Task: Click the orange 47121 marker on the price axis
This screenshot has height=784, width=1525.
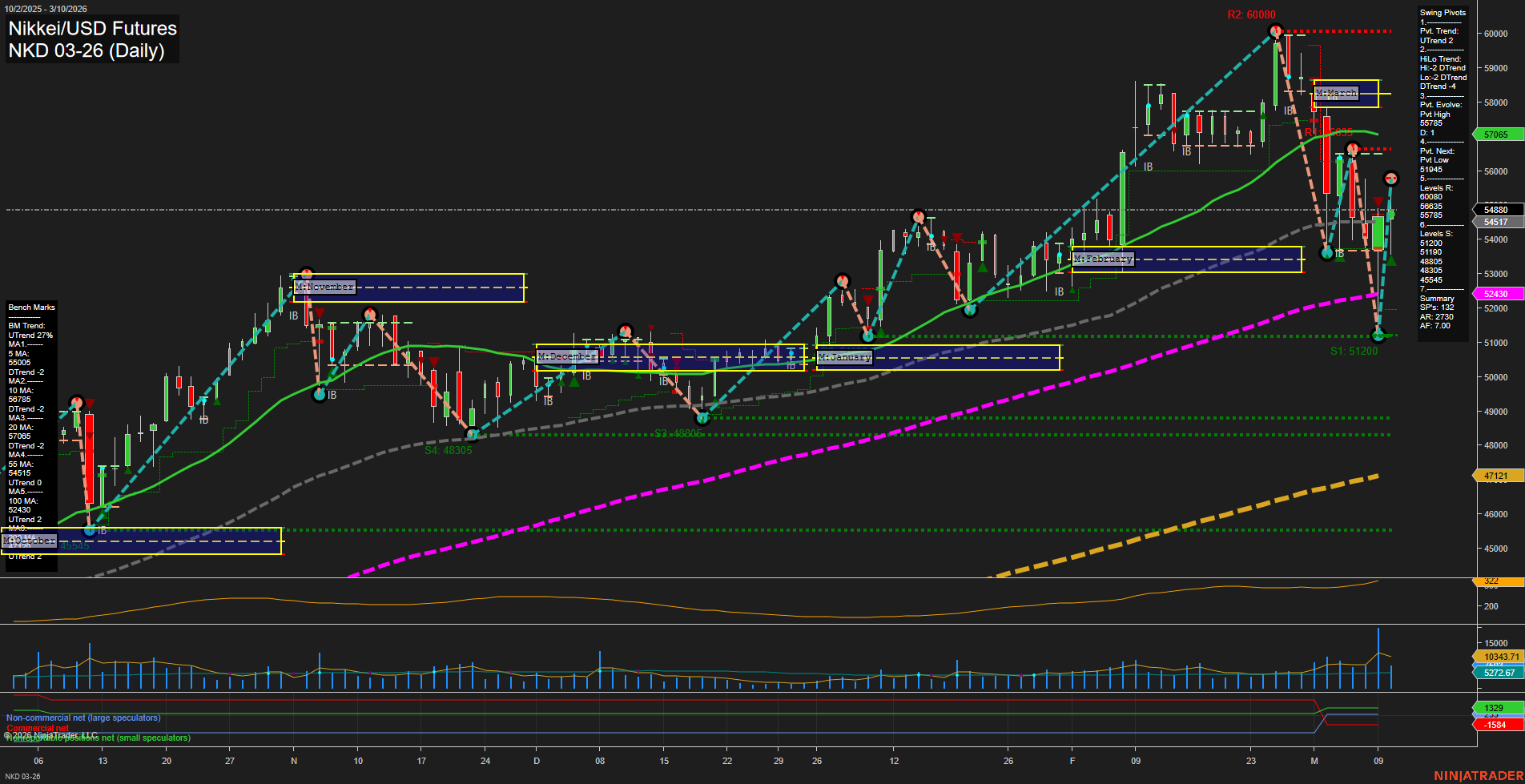Action: [1497, 475]
